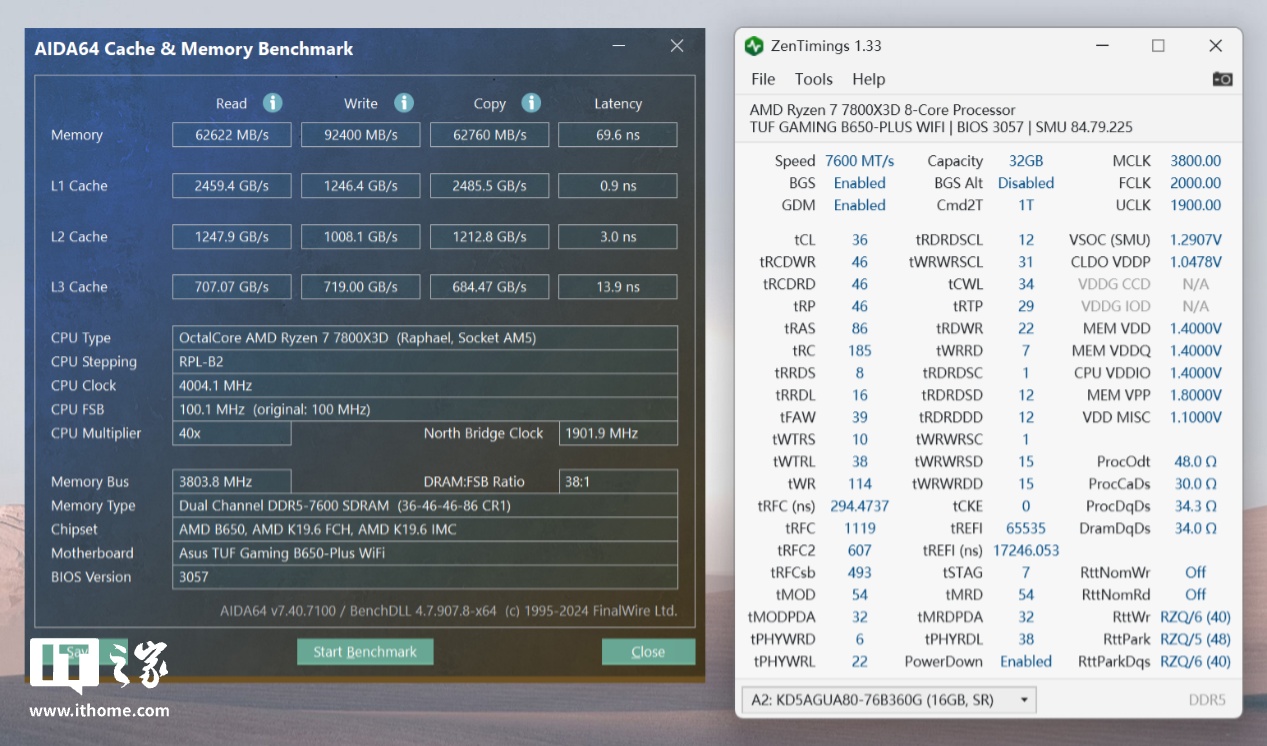This screenshot has height=746, width=1267.
Task: Click the info icon beside Read
Action: (272, 103)
